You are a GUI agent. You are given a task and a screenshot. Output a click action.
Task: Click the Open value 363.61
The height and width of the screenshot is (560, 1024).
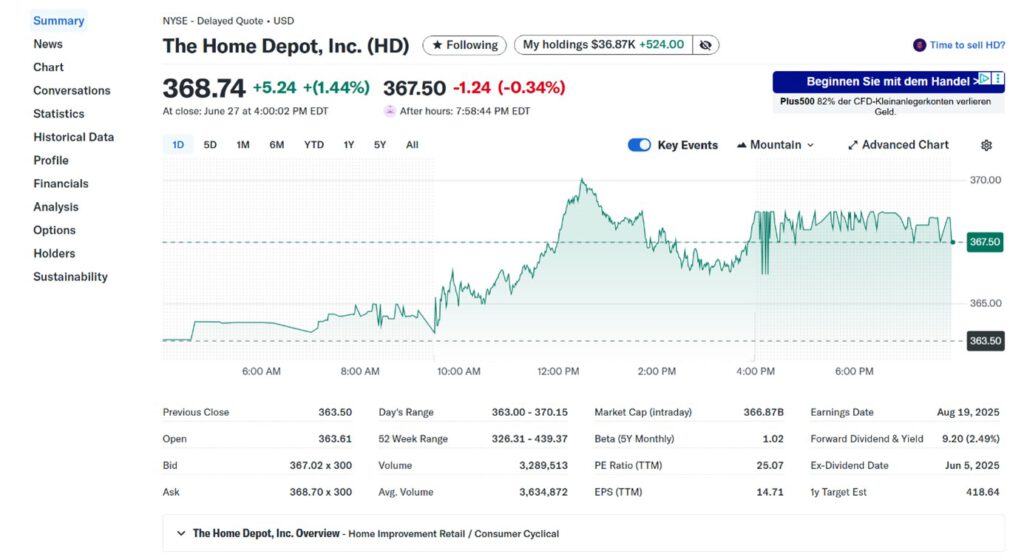click(335, 439)
